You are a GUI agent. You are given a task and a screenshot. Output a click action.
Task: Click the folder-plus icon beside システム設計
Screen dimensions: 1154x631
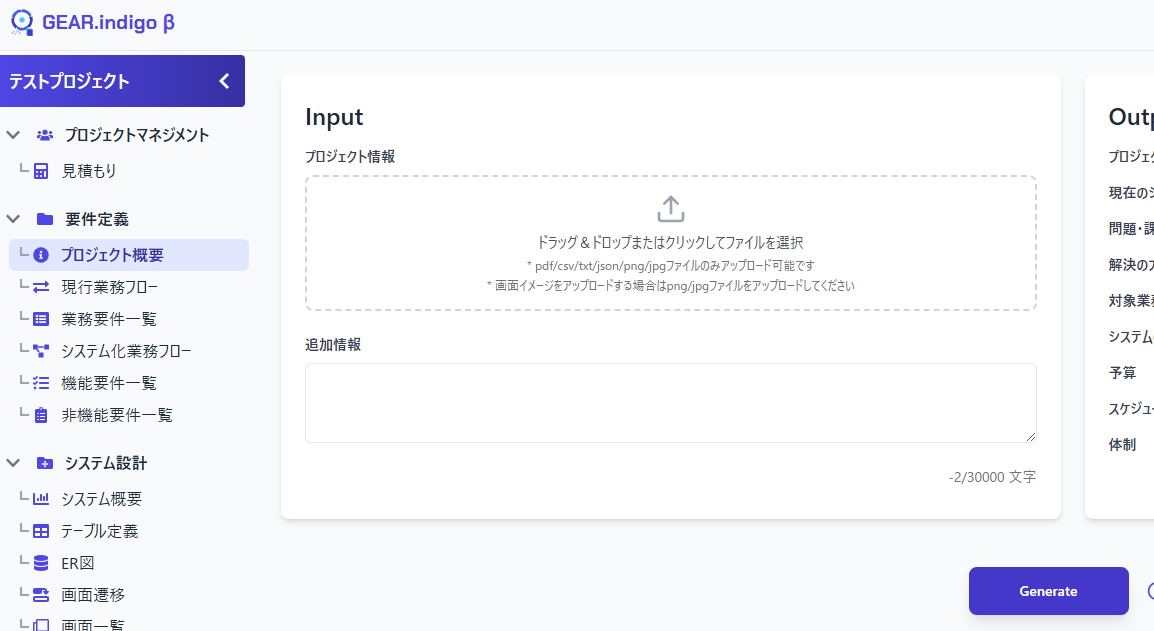point(45,463)
